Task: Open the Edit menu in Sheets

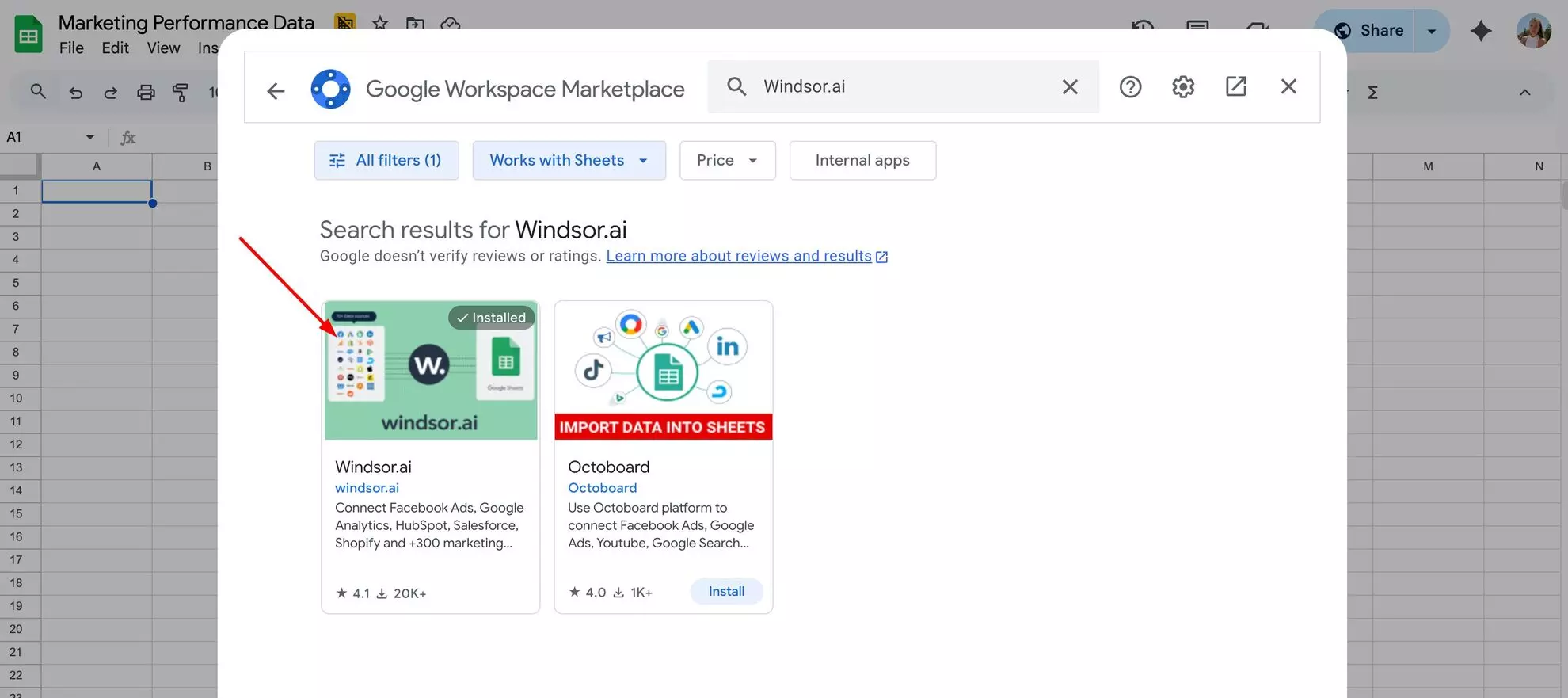Action: point(115,48)
